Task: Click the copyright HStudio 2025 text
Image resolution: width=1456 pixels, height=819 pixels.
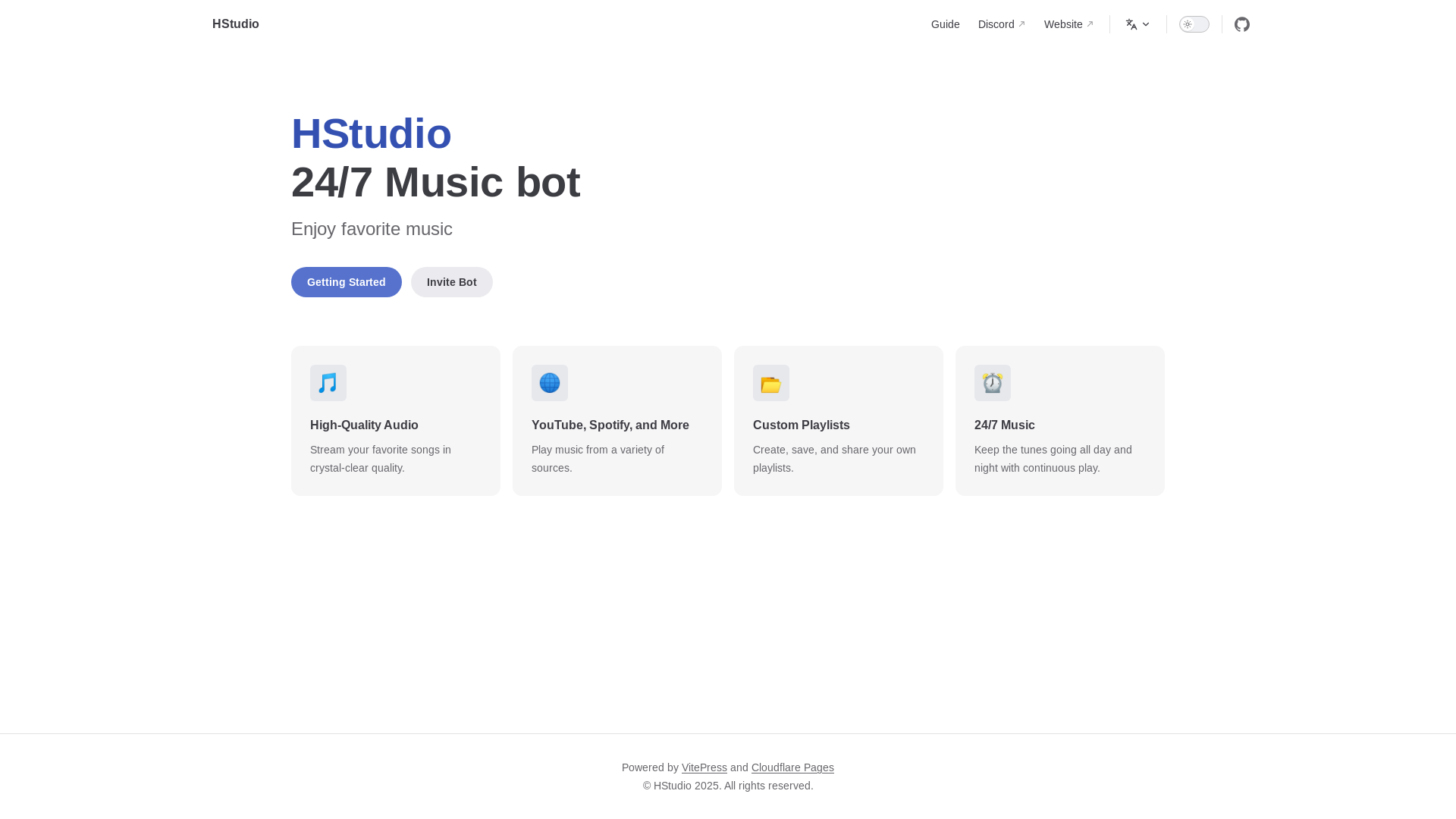Action: (x=728, y=786)
